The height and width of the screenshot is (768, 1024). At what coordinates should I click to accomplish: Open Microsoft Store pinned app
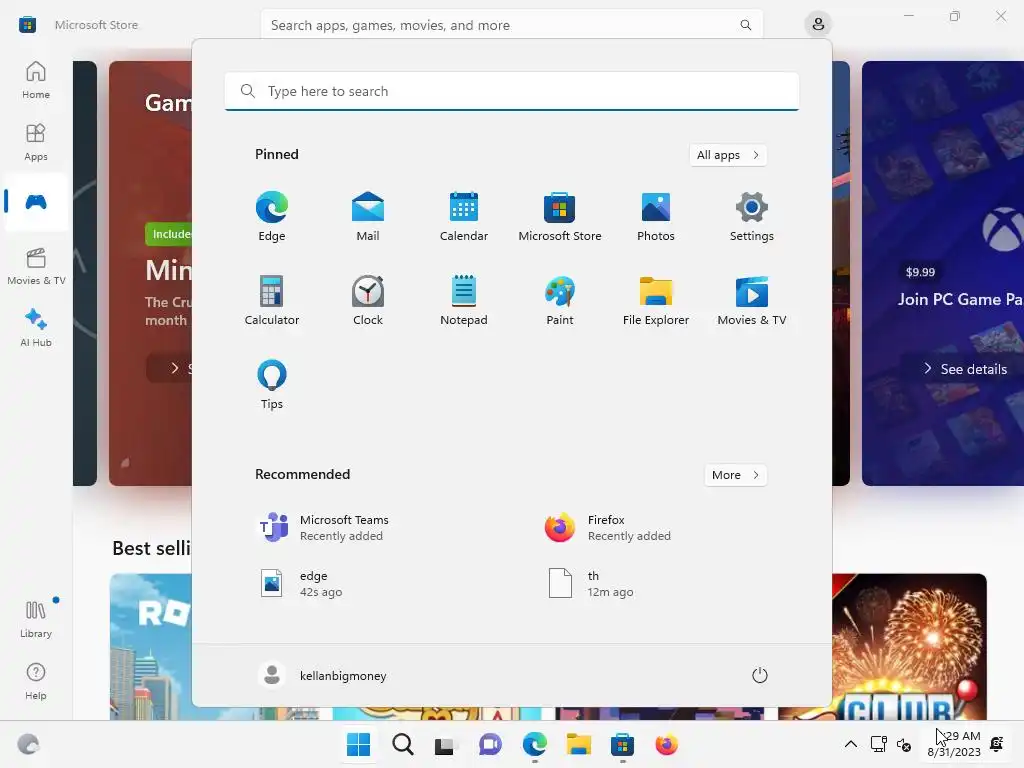pyautogui.click(x=560, y=217)
